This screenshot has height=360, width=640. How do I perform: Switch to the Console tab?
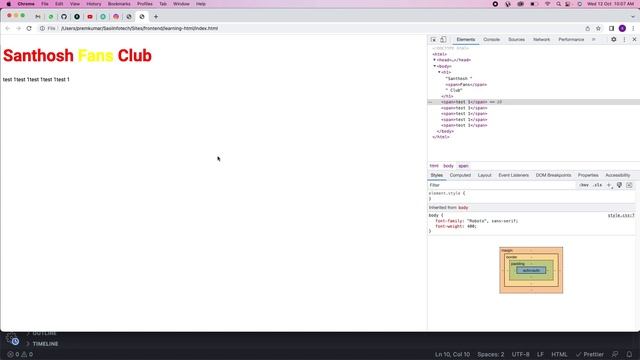pyautogui.click(x=491, y=40)
